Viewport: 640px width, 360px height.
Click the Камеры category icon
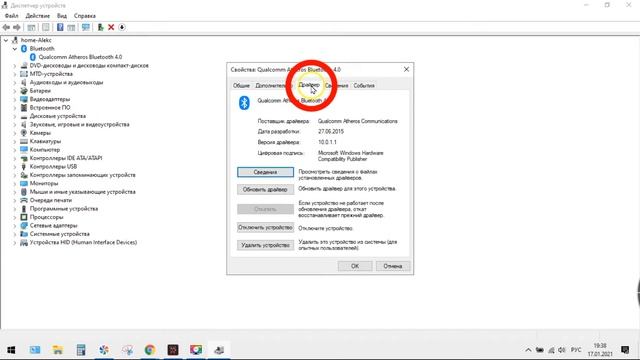(x=24, y=133)
